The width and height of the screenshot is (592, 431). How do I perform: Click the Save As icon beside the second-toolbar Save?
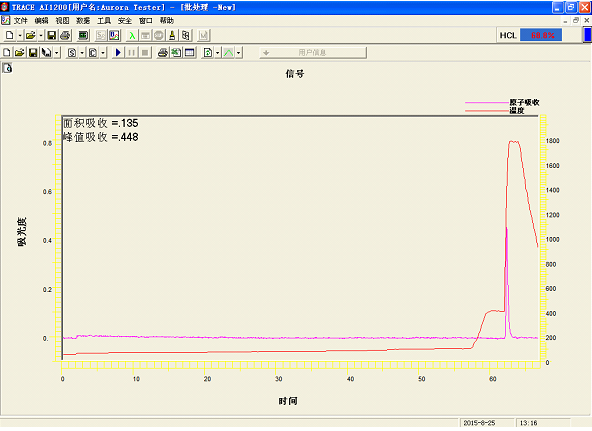click(46, 52)
